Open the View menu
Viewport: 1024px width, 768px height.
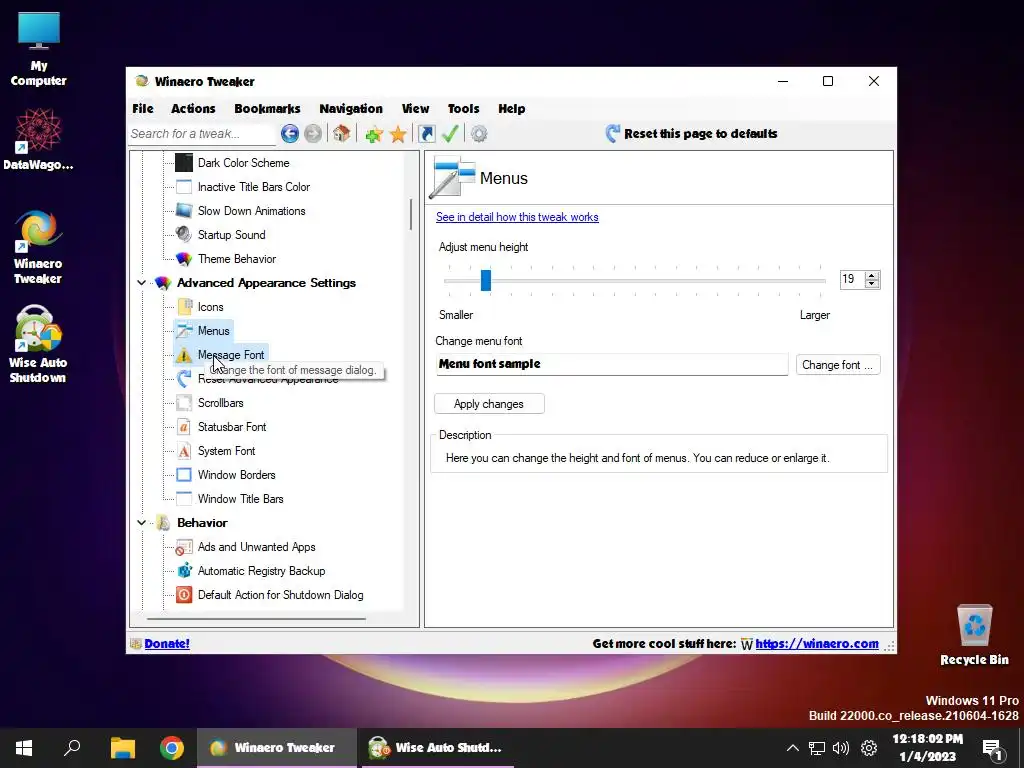[415, 108]
